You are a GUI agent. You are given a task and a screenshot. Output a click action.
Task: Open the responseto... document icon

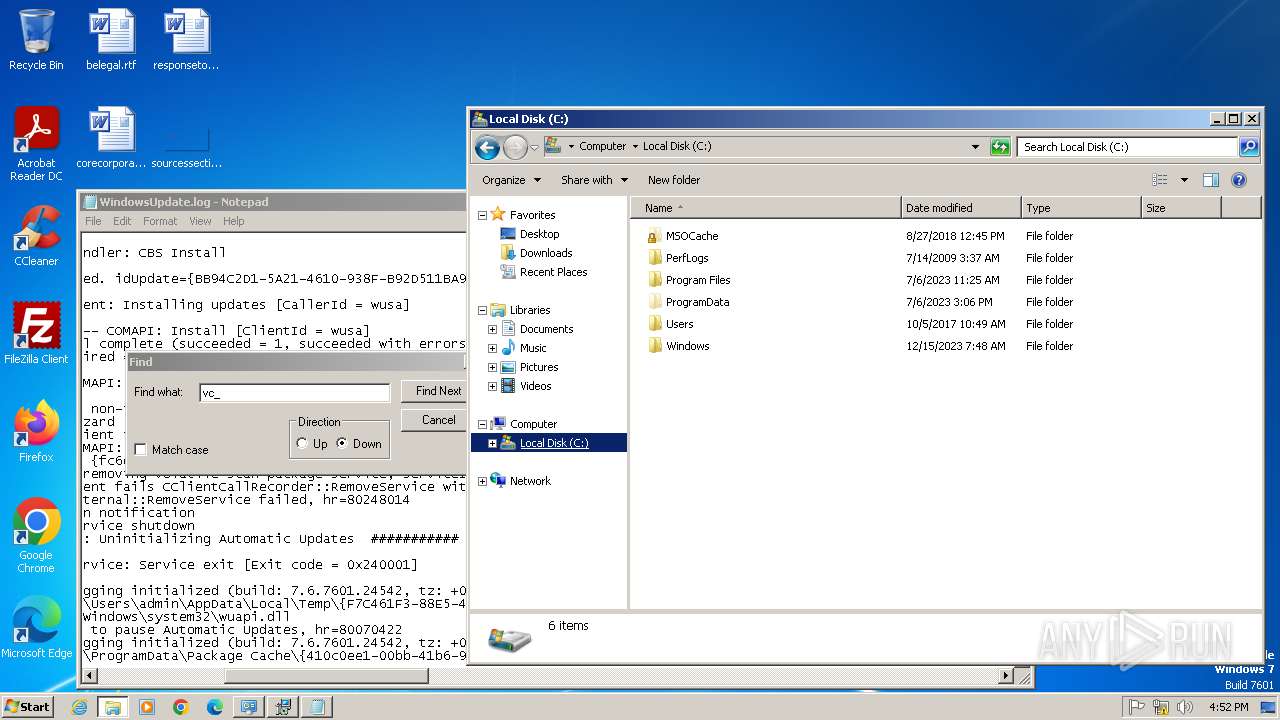coord(186,40)
